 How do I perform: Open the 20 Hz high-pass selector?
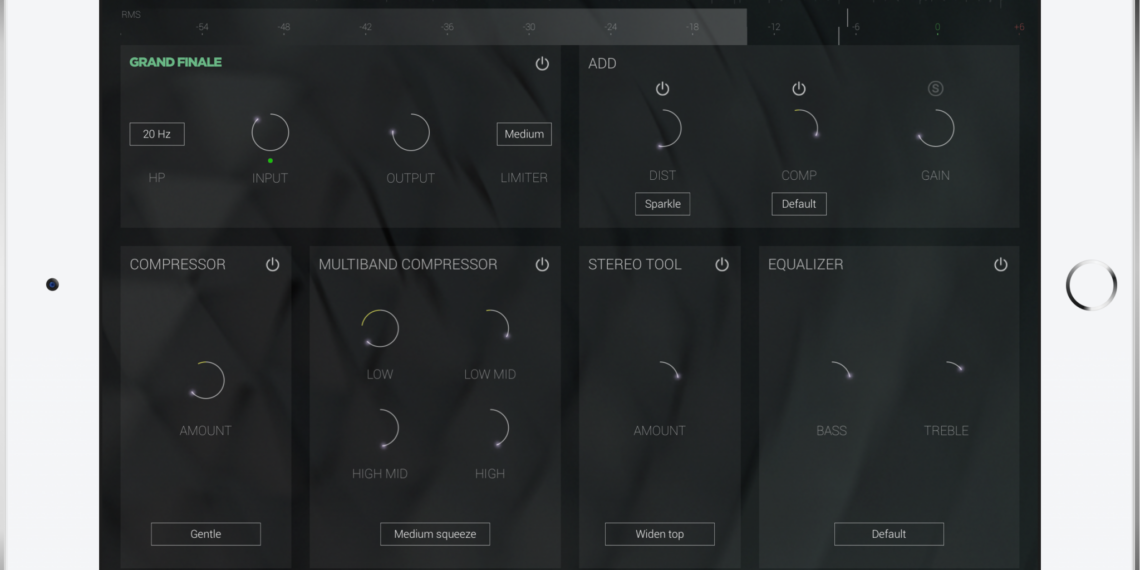click(x=157, y=134)
